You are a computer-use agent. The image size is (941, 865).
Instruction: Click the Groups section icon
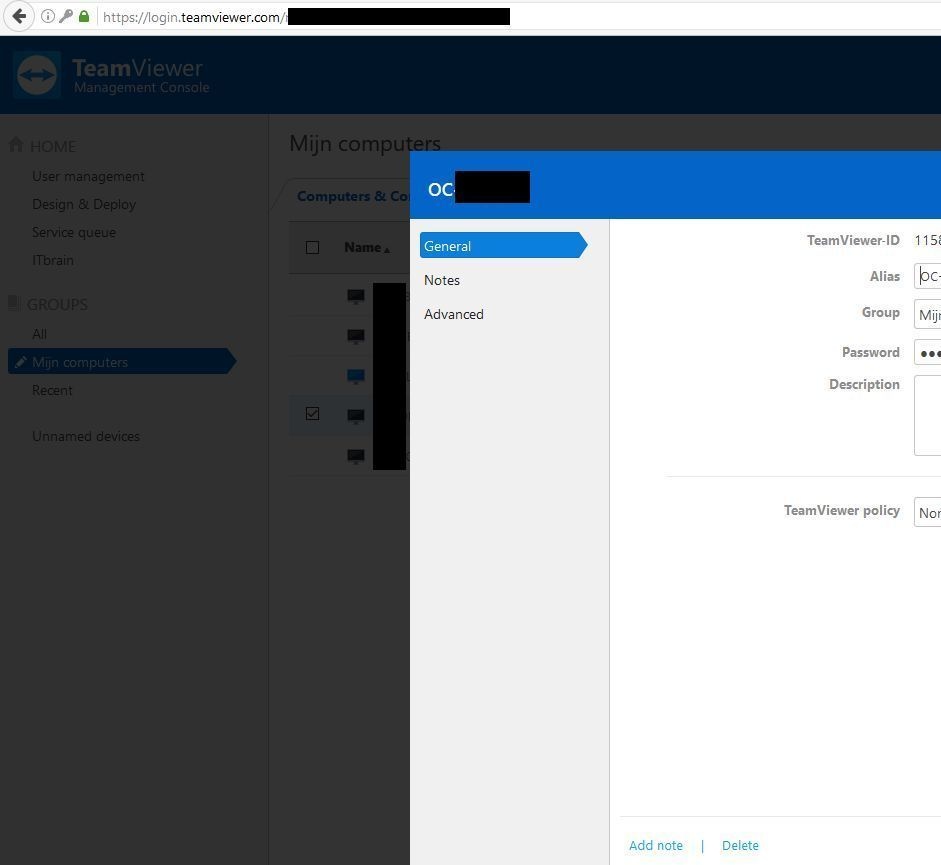click(14, 303)
